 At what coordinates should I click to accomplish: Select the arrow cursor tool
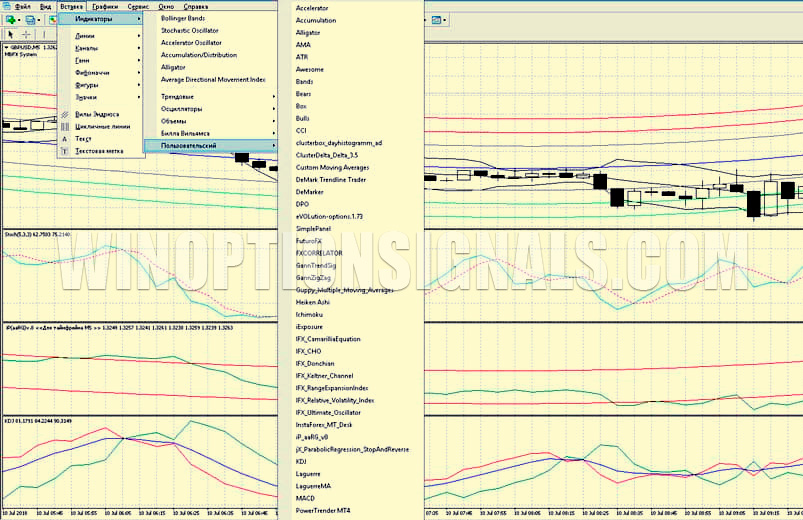tap(10, 34)
